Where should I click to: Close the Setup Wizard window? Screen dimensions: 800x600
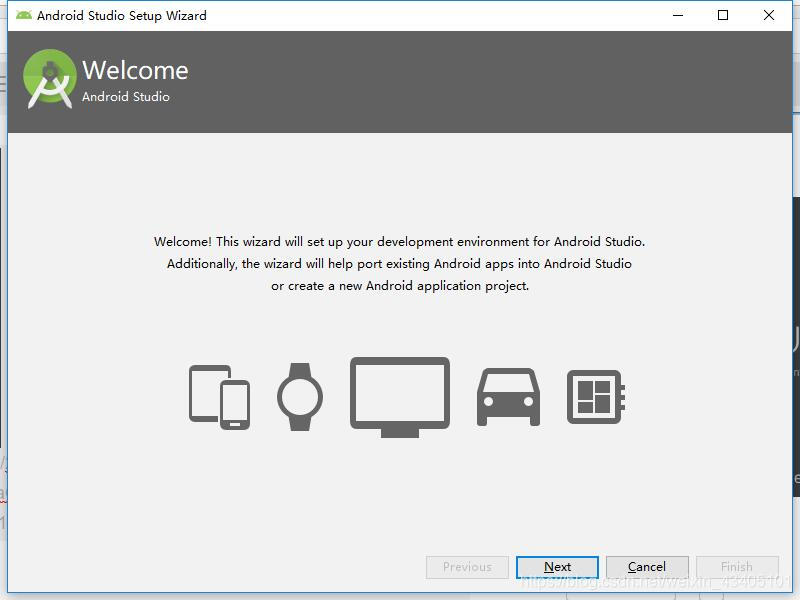tap(769, 15)
